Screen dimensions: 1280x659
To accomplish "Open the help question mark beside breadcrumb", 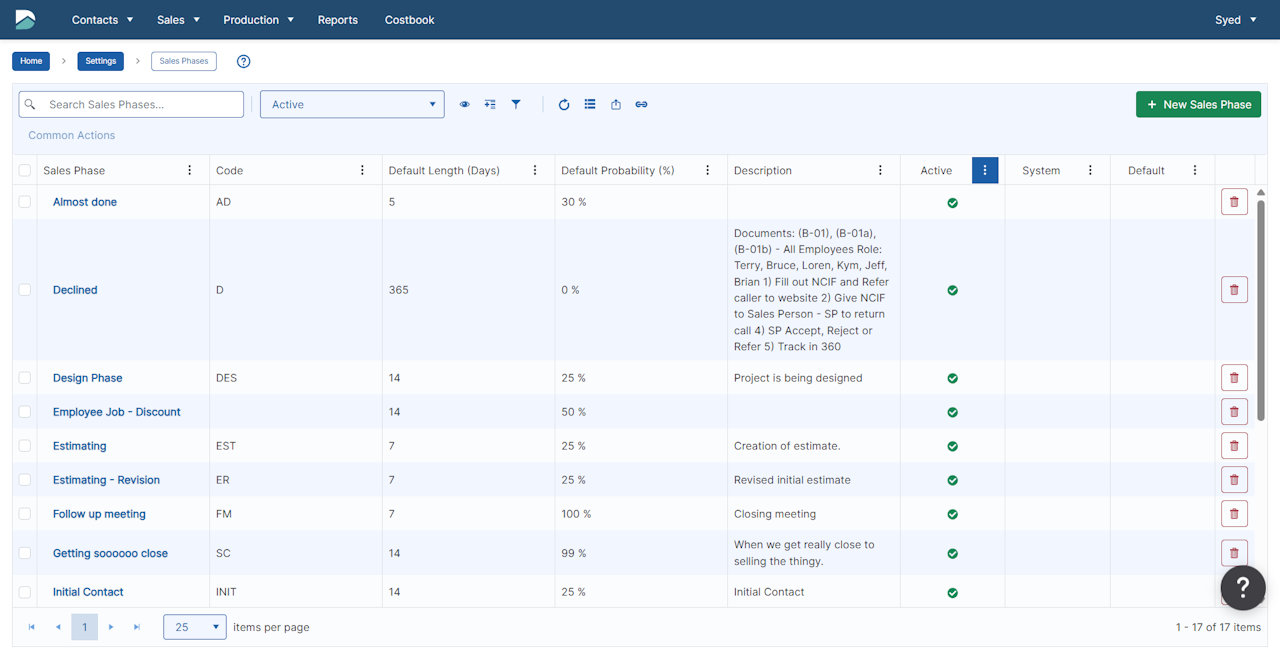I will point(243,61).
